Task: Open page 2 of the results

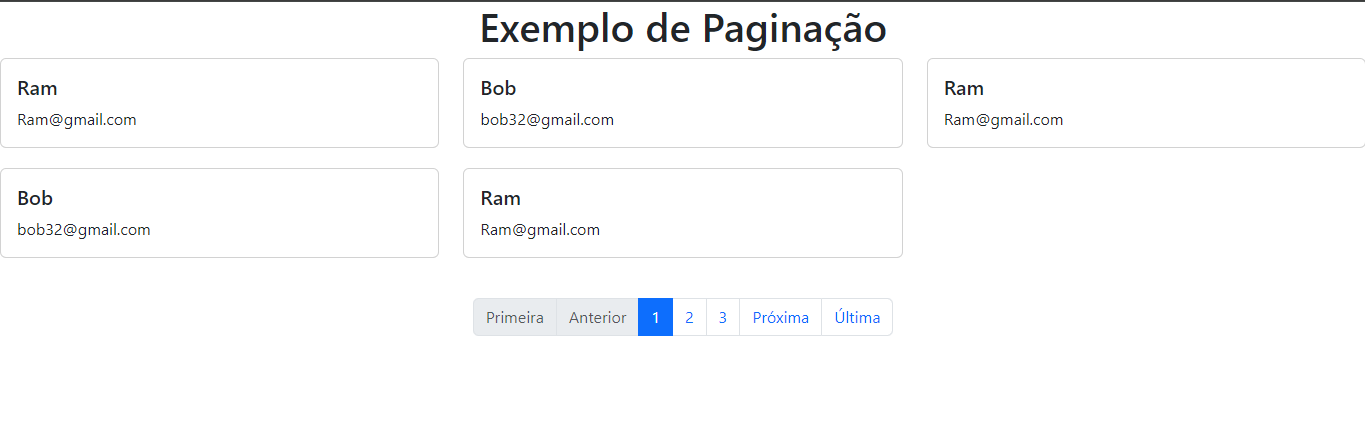Action: click(690, 317)
